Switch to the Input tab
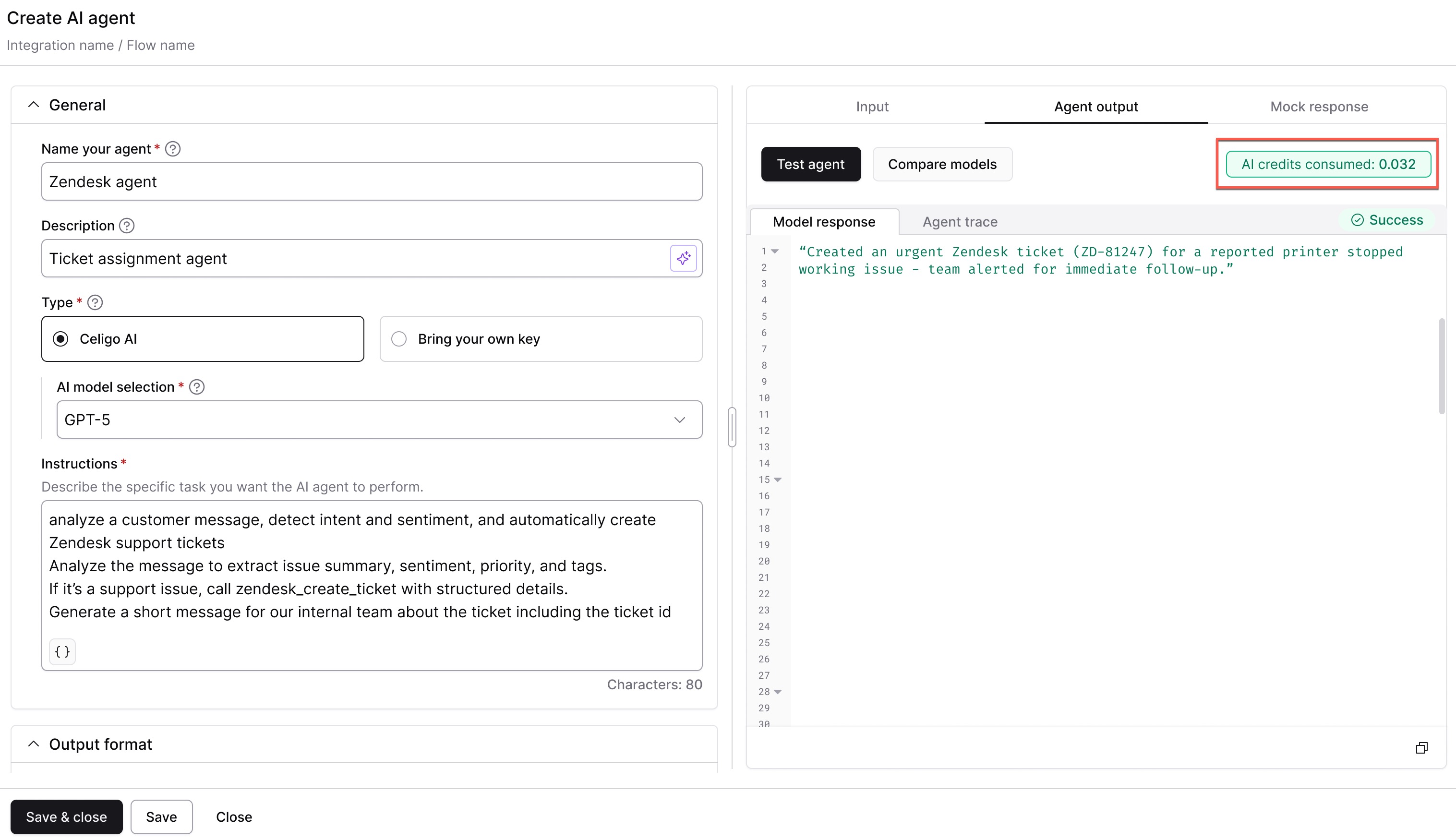Screen dimensions: 1456x840 (x=872, y=106)
